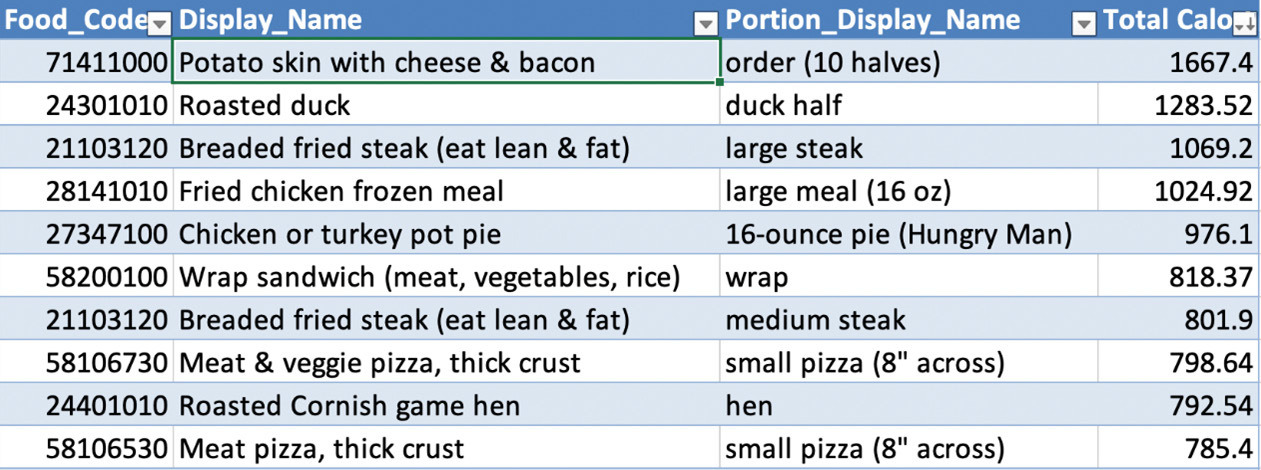Select the 1283.52 calories cell
This screenshot has height=470, width=1261.
[1179, 105]
